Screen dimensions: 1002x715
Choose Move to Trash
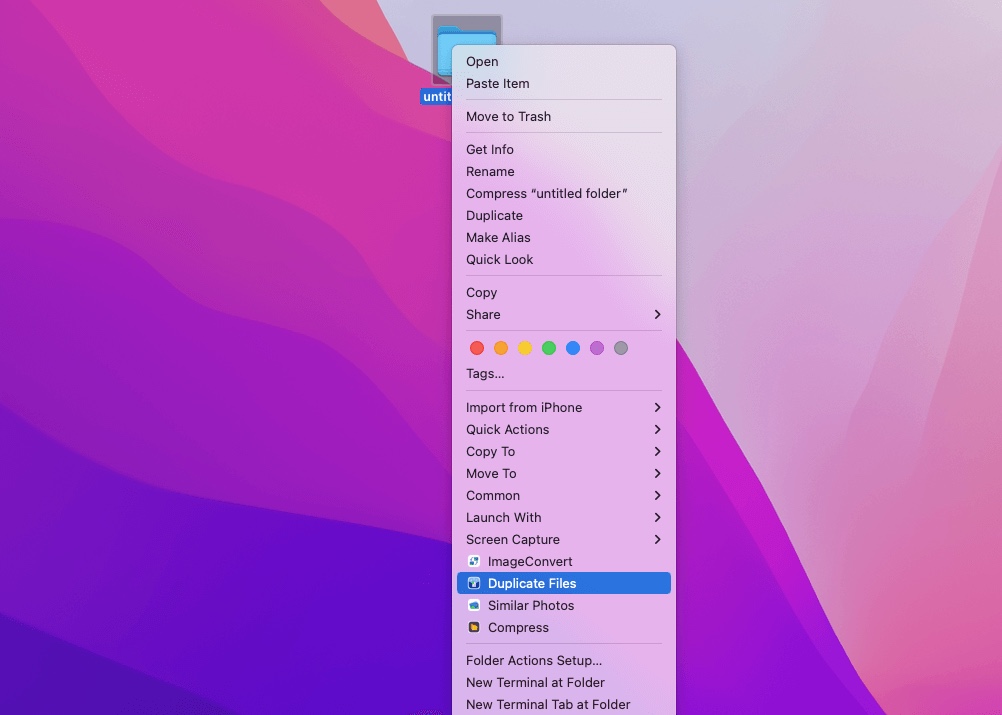point(508,117)
